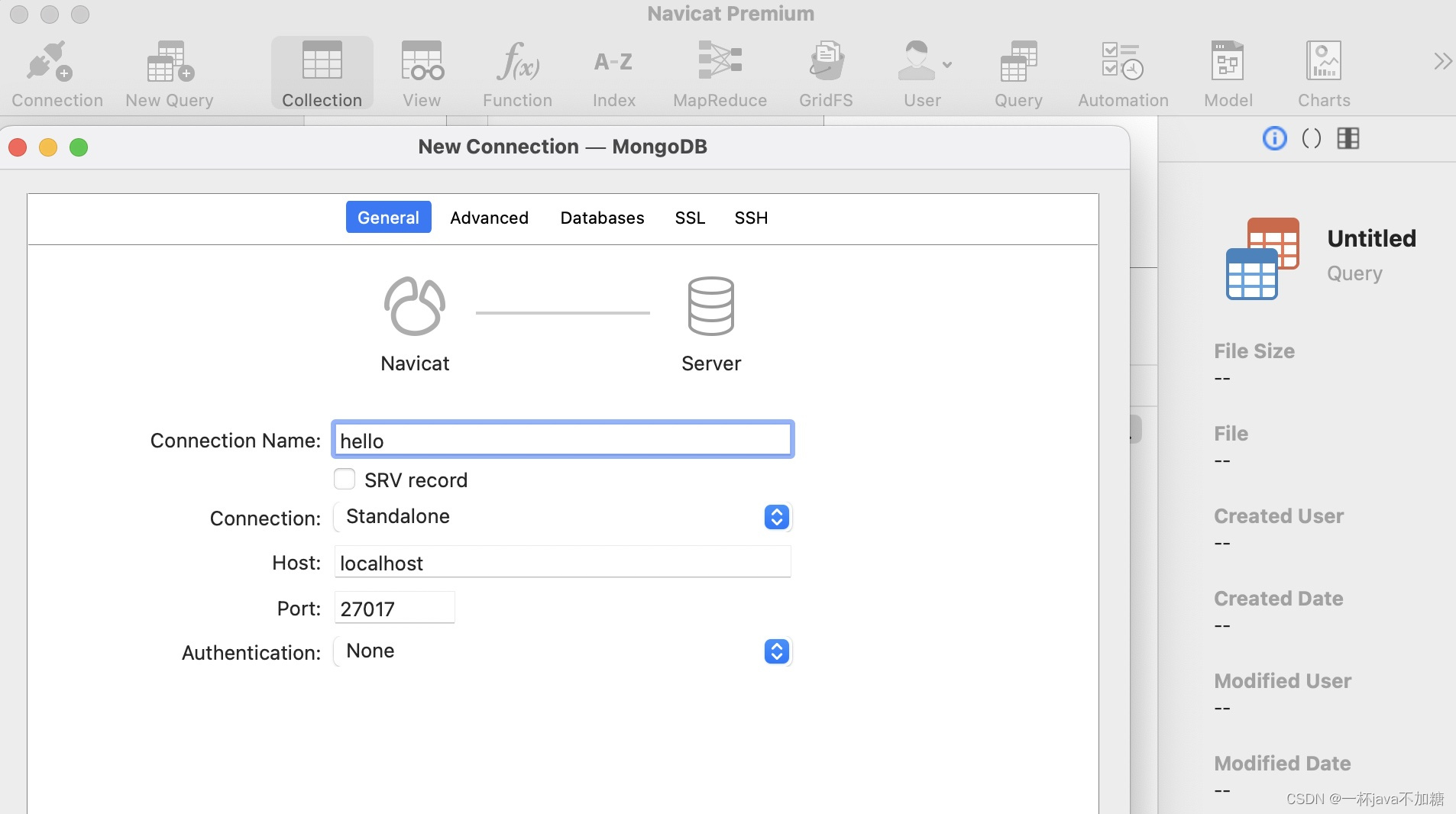Select the 'Modified User' label in info panel

[1283, 681]
